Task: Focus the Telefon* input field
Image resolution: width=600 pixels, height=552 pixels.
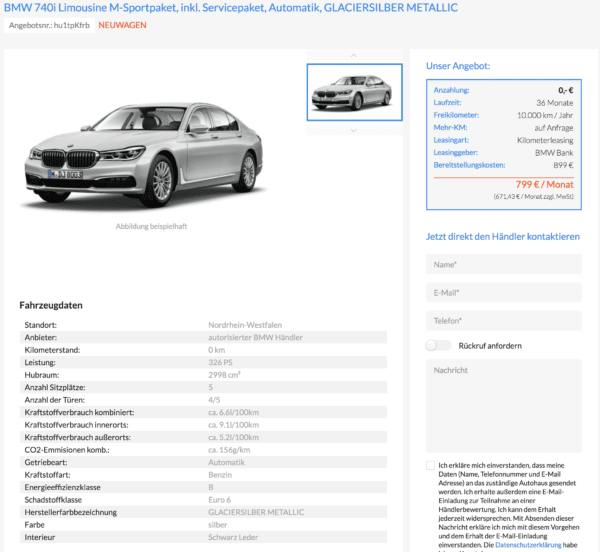Action: tap(504, 321)
